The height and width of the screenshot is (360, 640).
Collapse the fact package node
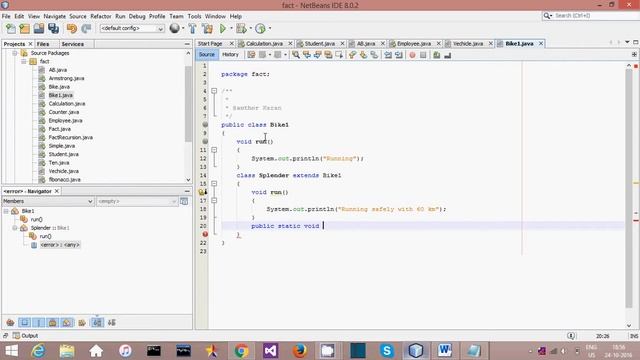(24, 61)
